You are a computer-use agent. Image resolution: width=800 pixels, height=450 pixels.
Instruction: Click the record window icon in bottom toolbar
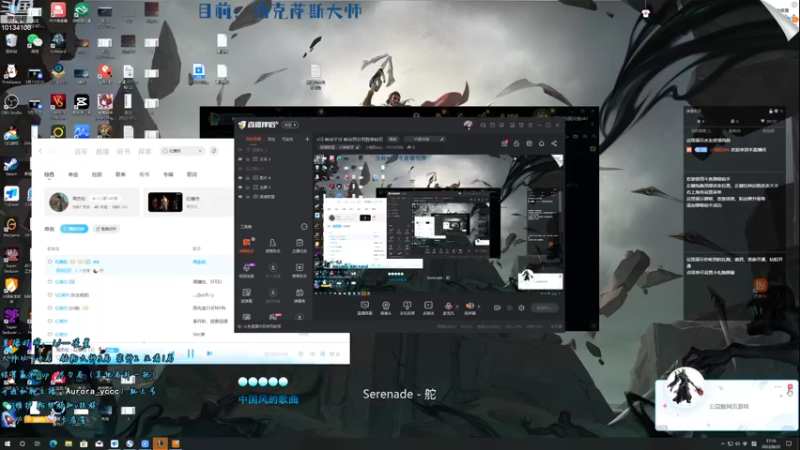coord(428,307)
